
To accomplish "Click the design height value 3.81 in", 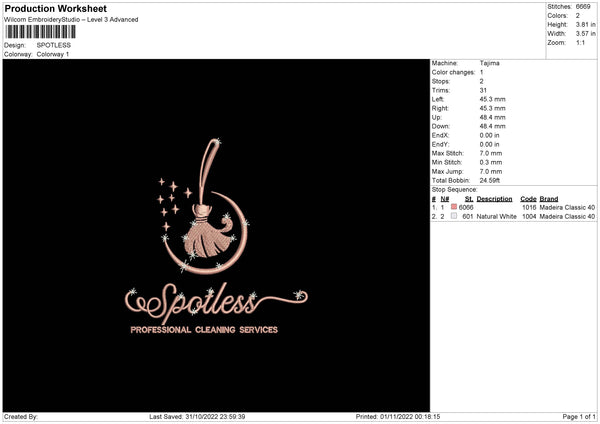I will (x=585, y=24).
